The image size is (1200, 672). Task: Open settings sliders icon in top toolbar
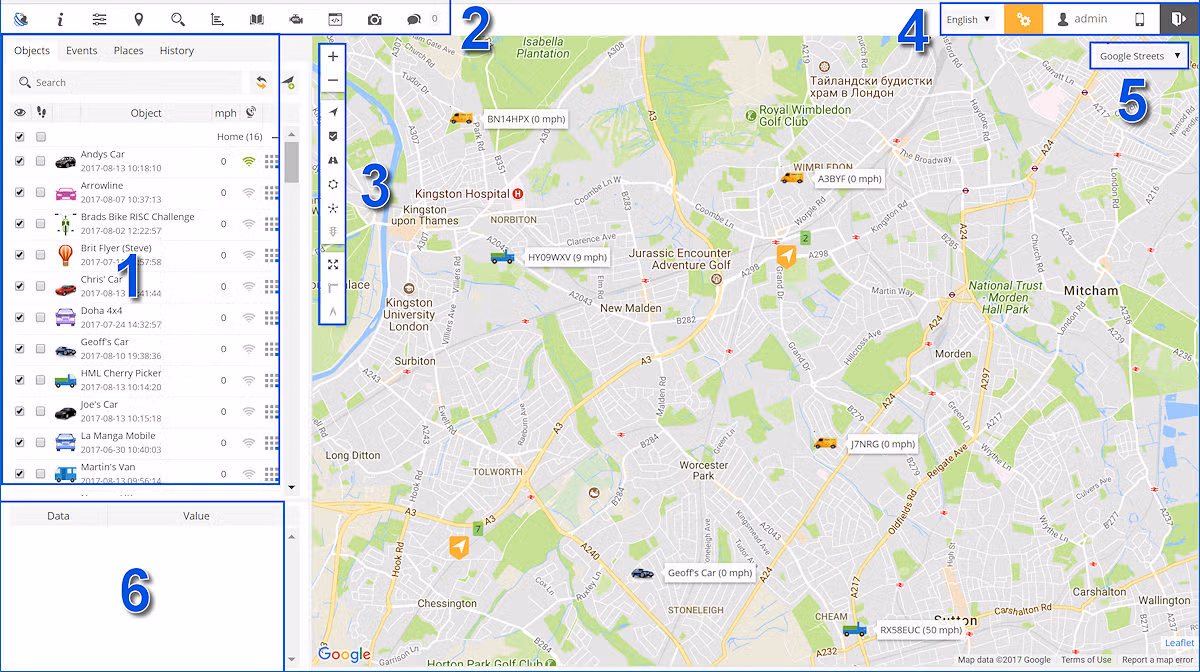[x=99, y=19]
